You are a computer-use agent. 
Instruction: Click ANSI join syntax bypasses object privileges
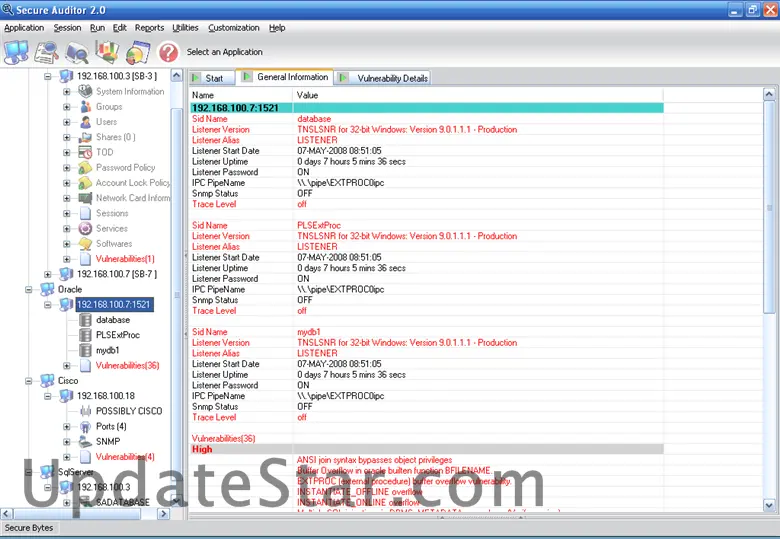point(375,460)
